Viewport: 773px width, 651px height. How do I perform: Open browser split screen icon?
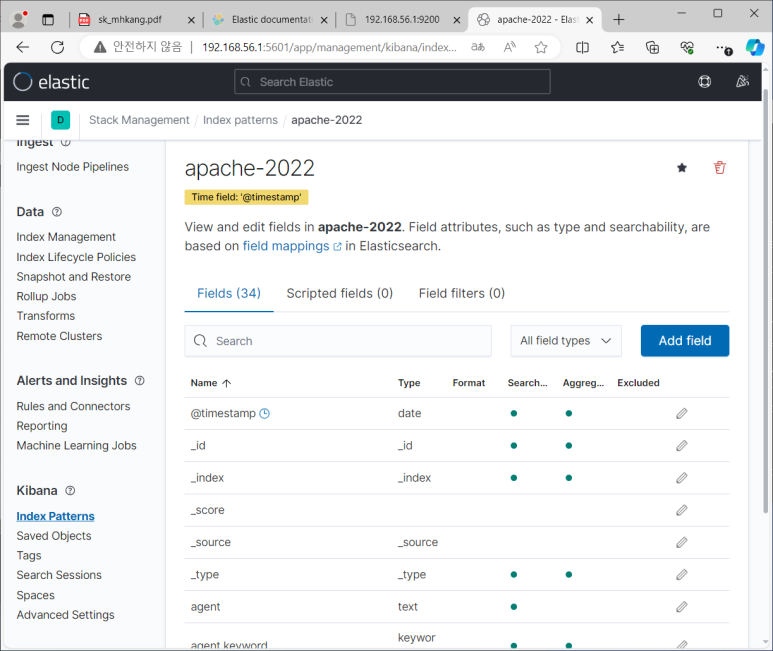(582, 47)
